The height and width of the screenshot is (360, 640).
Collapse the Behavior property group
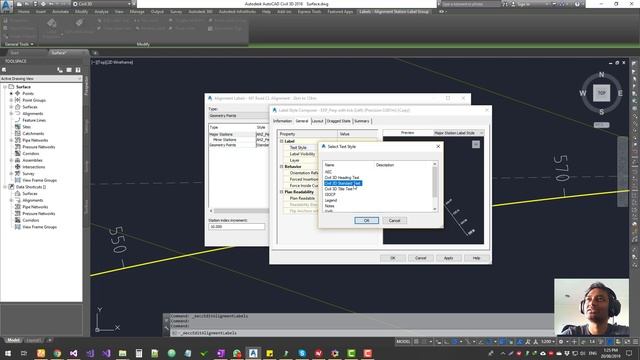pyautogui.click(x=282, y=167)
